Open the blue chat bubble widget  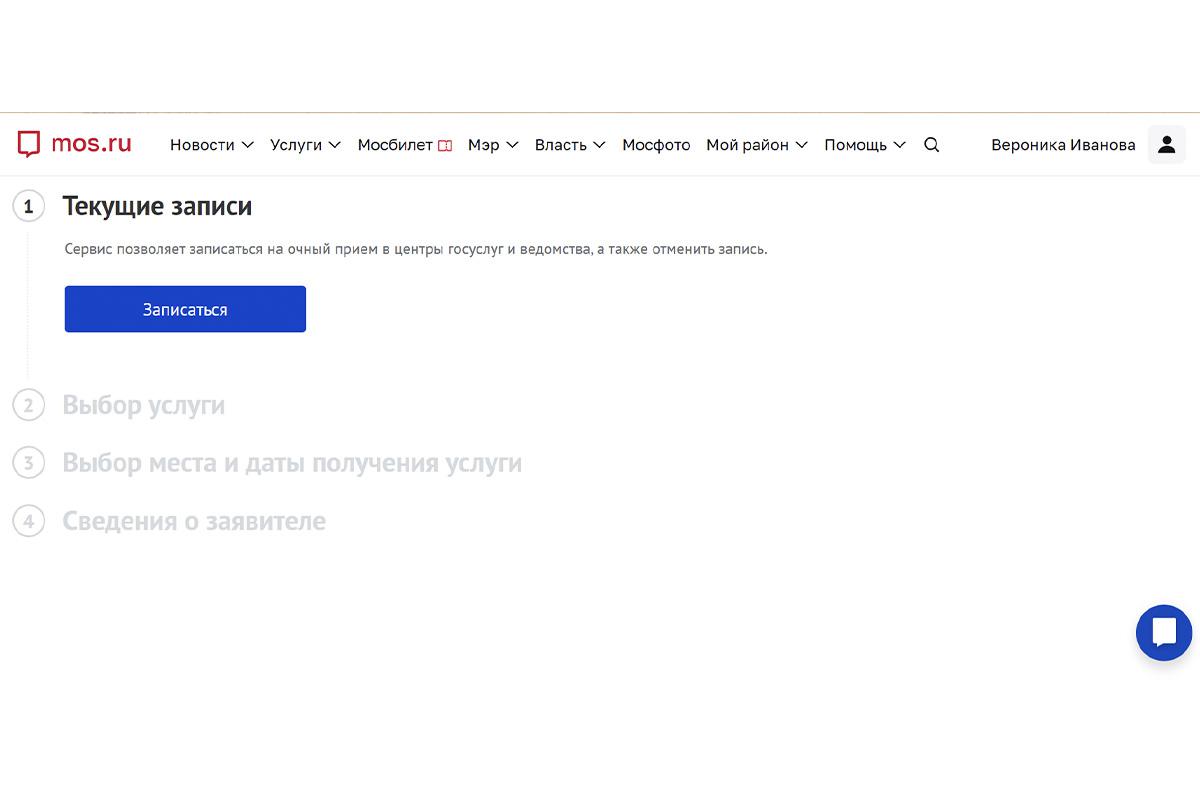click(1163, 633)
